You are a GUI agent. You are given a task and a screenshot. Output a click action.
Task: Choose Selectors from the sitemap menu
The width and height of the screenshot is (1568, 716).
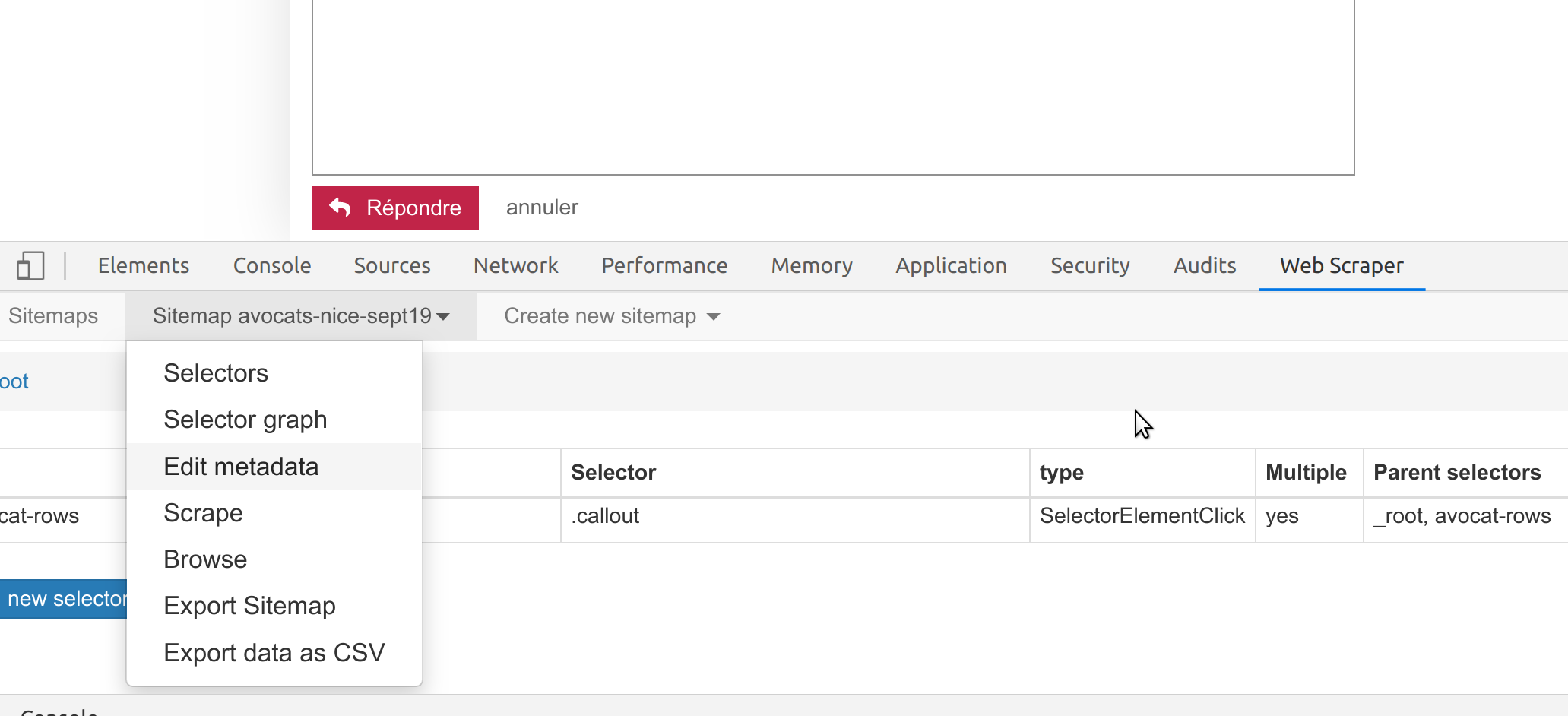pos(216,373)
